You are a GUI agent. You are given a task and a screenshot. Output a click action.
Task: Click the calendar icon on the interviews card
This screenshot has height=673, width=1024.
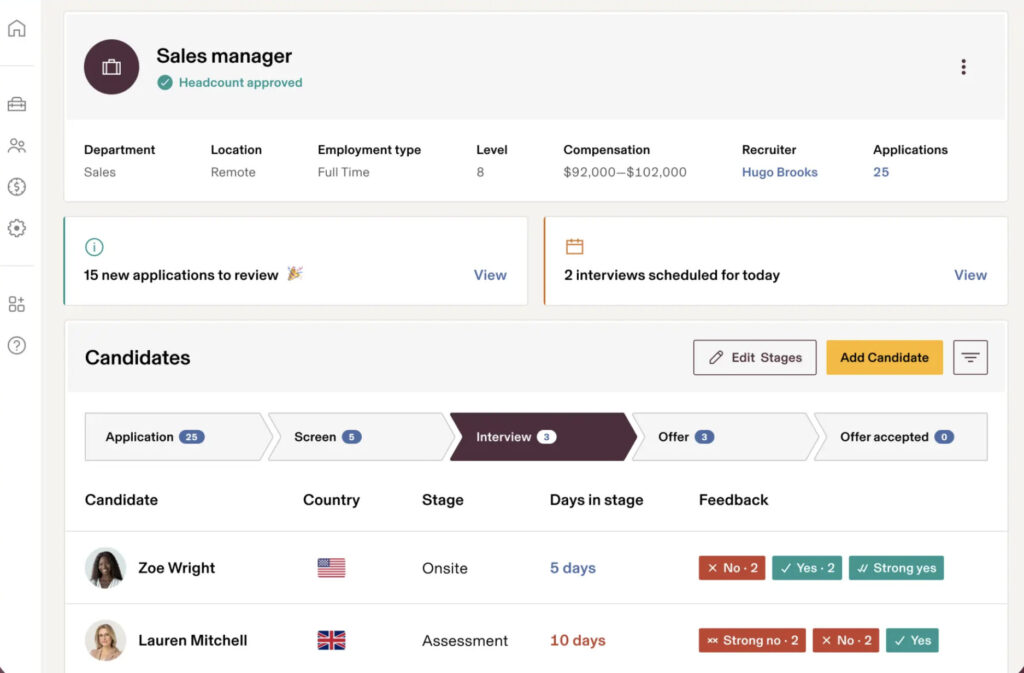[575, 246]
